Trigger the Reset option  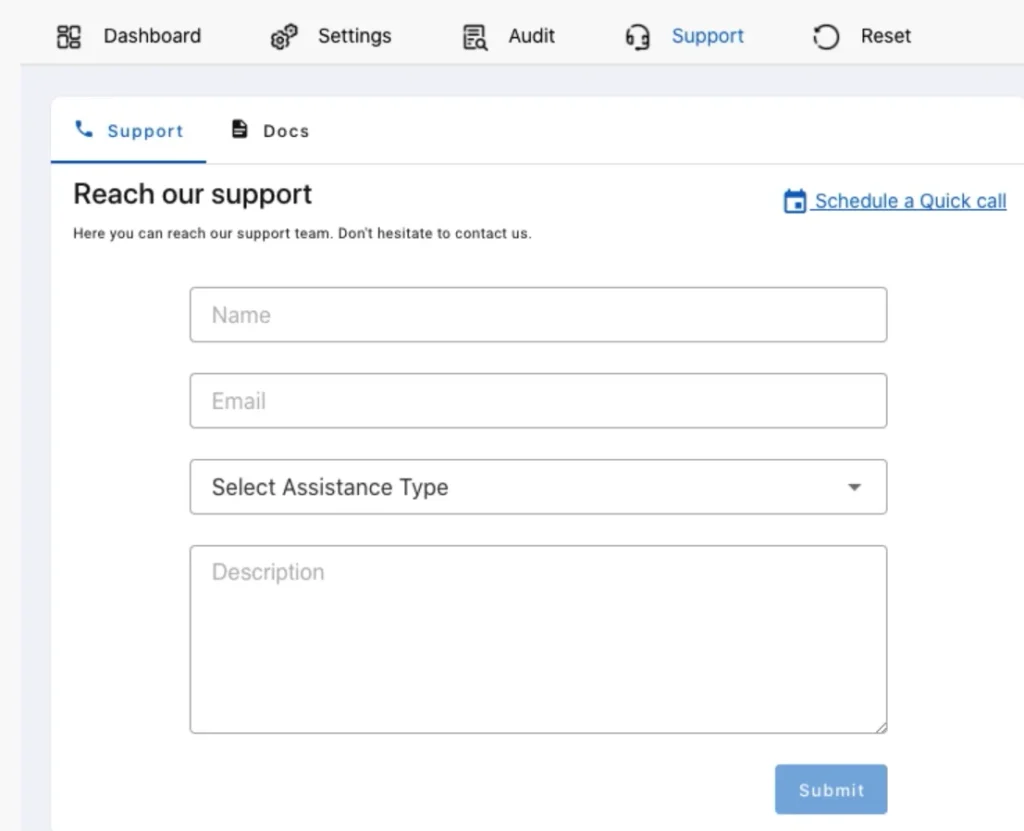click(885, 36)
